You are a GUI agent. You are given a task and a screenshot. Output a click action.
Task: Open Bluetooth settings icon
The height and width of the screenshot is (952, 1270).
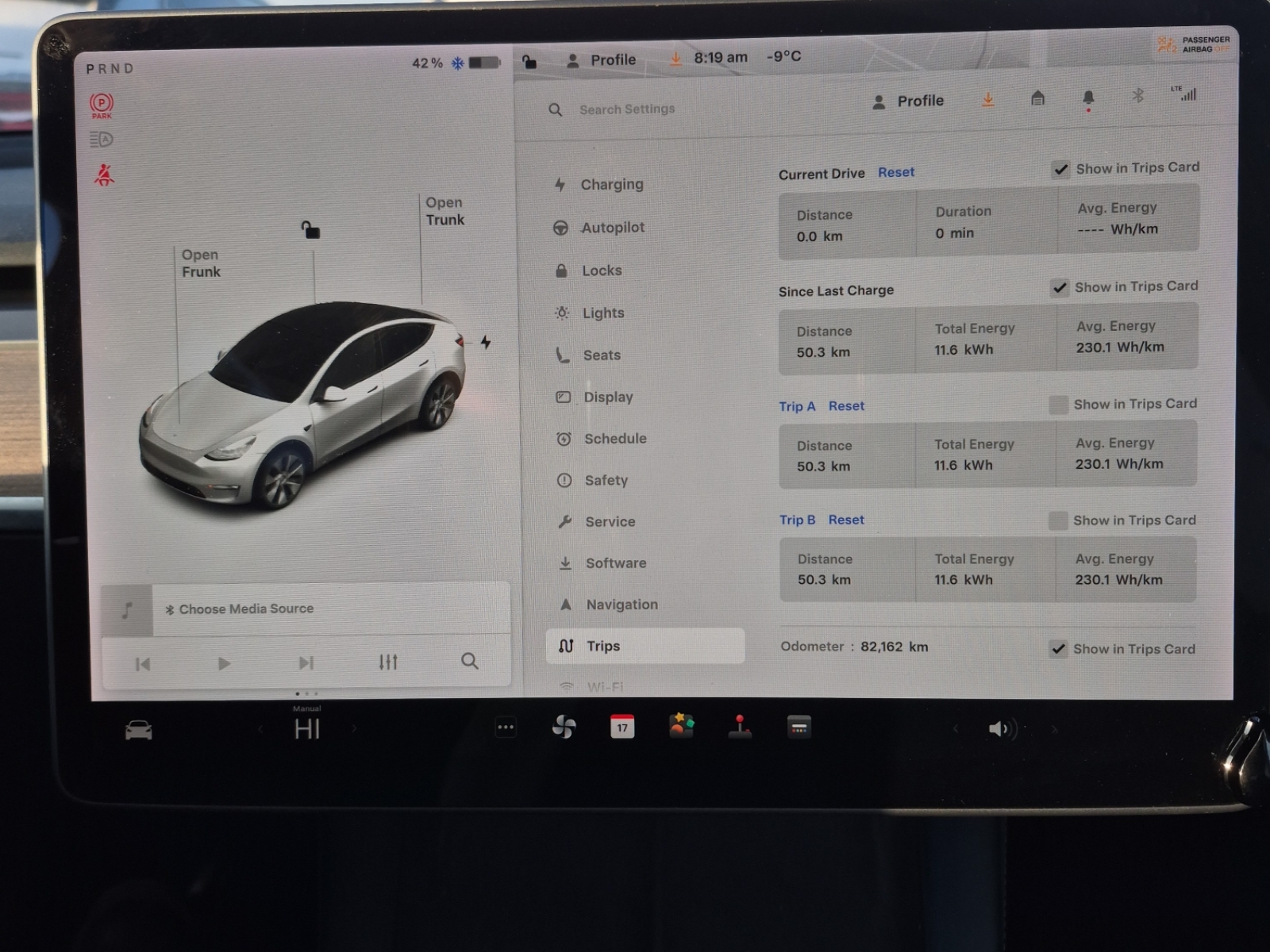tap(1137, 96)
